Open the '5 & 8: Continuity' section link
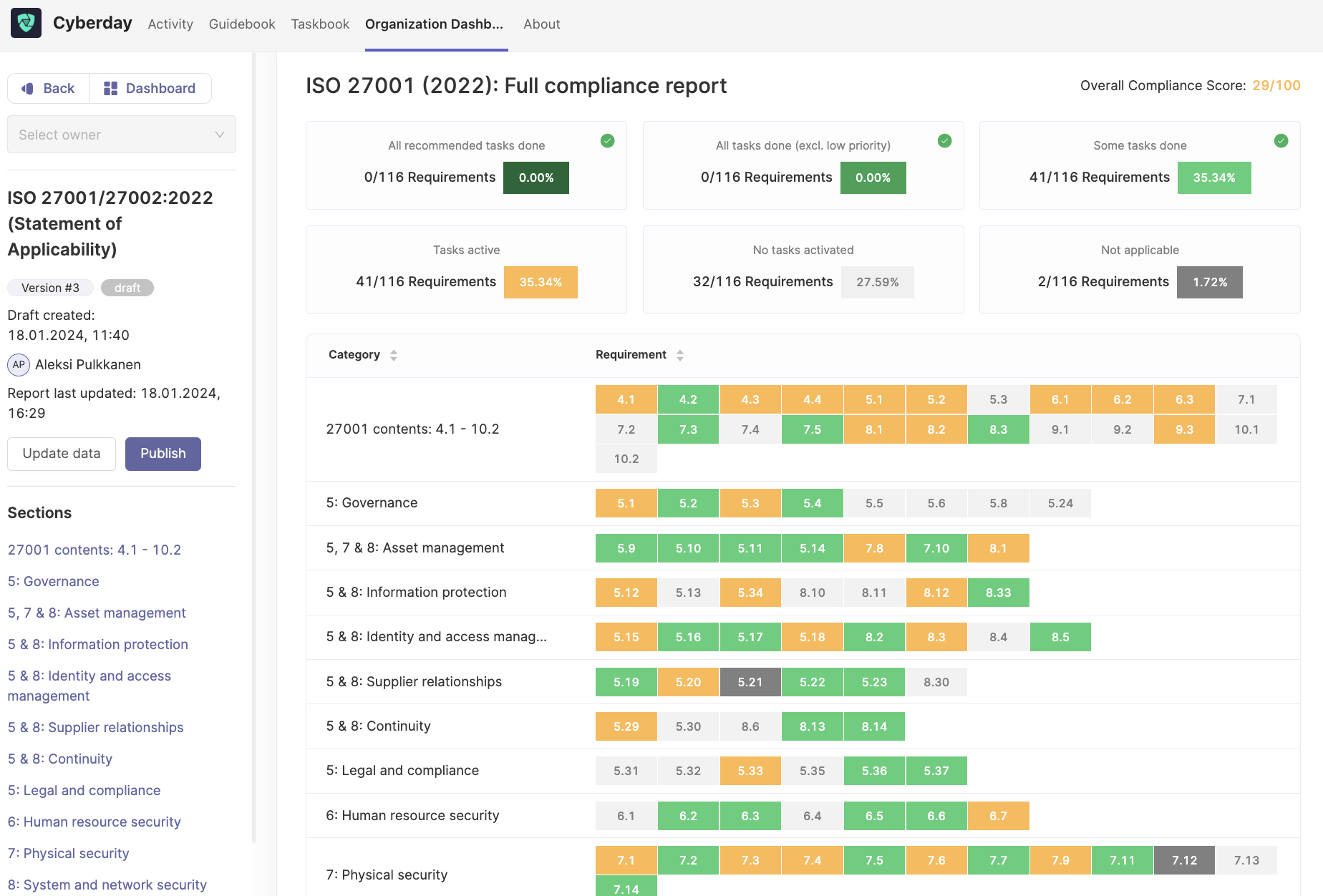This screenshot has height=896, width=1323. (x=59, y=759)
